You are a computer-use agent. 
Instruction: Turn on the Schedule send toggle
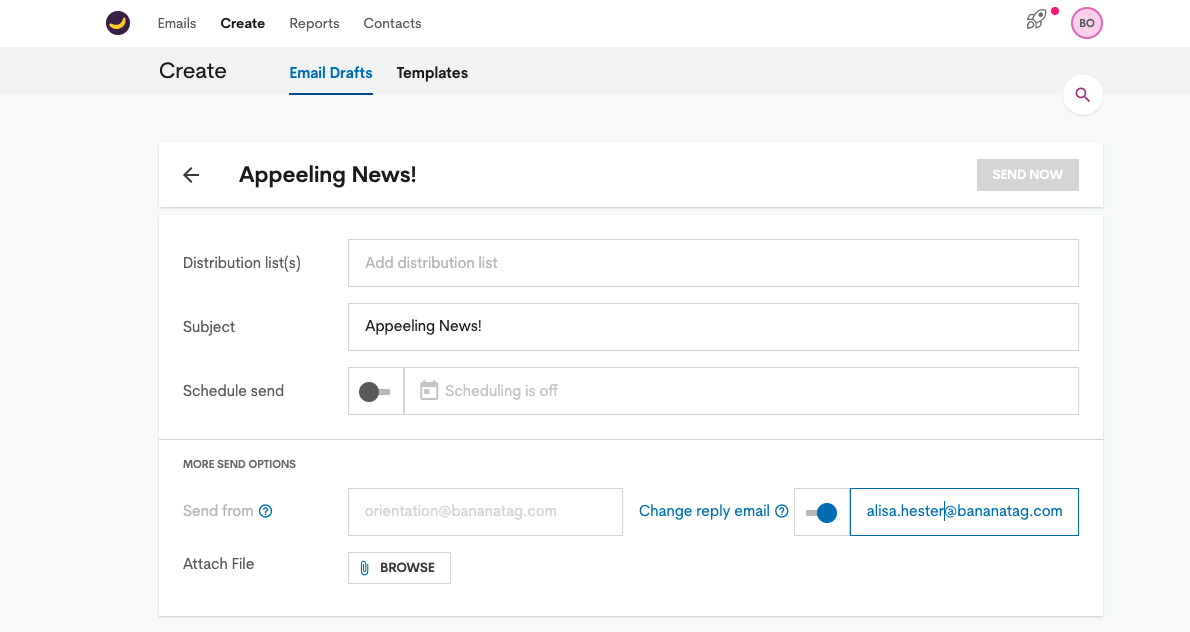pyautogui.click(x=375, y=391)
